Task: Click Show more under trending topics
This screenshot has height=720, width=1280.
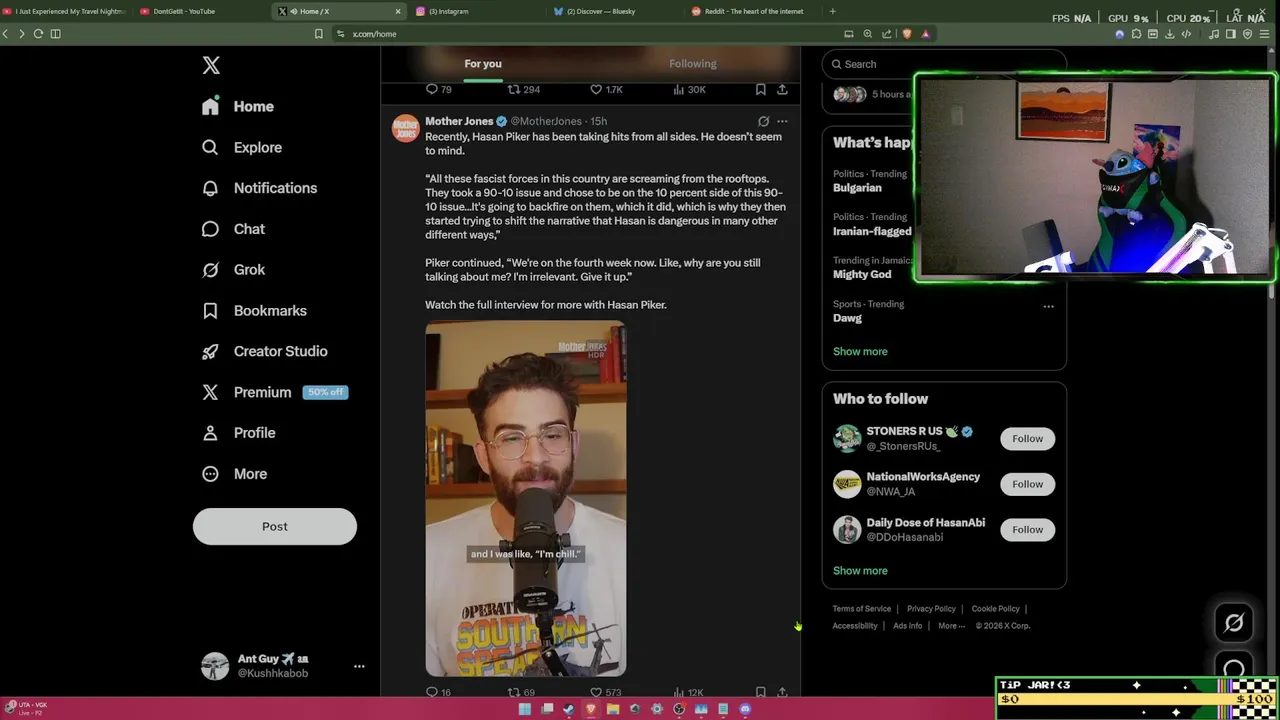Action: point(860,352)
